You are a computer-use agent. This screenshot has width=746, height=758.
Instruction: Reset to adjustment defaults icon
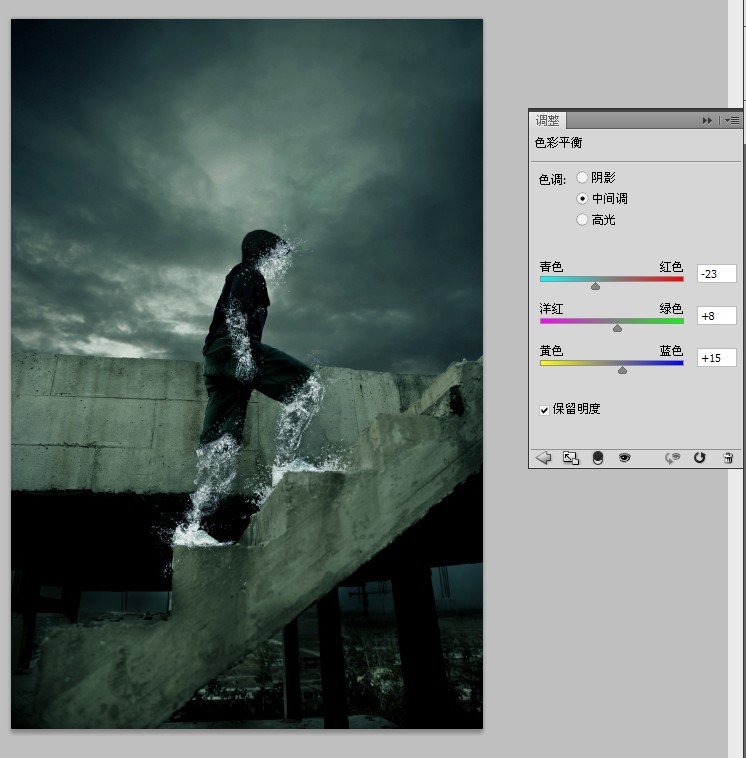click(x=700, y=457)
